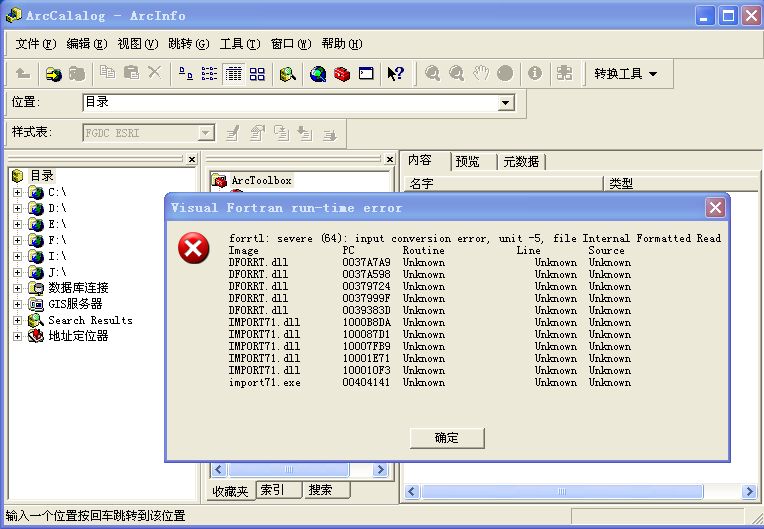Expand the F:\ tree node
This screenshot has height=529, width=764.
[x=18, y=241]
